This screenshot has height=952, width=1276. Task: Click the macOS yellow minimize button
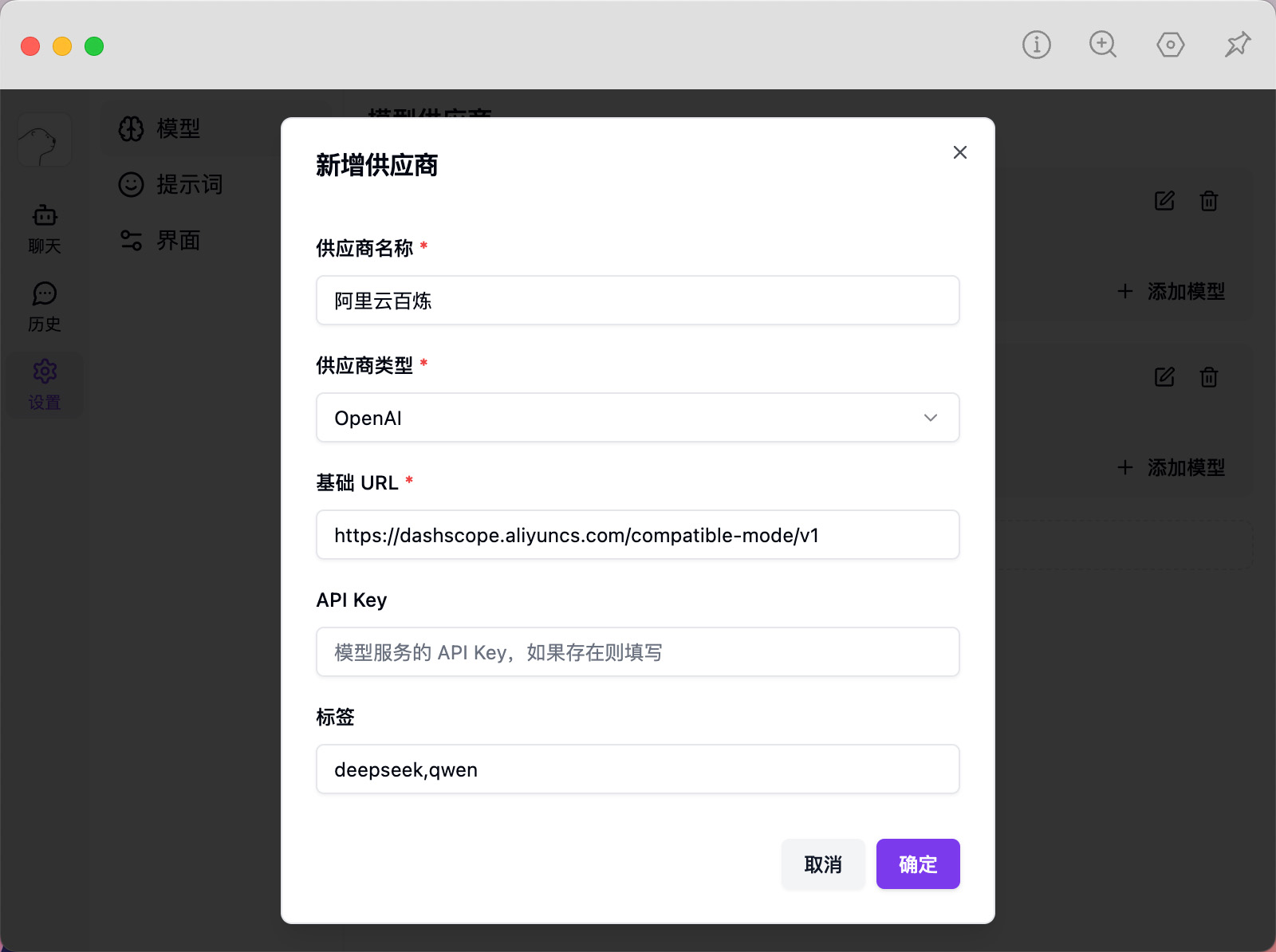(x=62, y=46)
